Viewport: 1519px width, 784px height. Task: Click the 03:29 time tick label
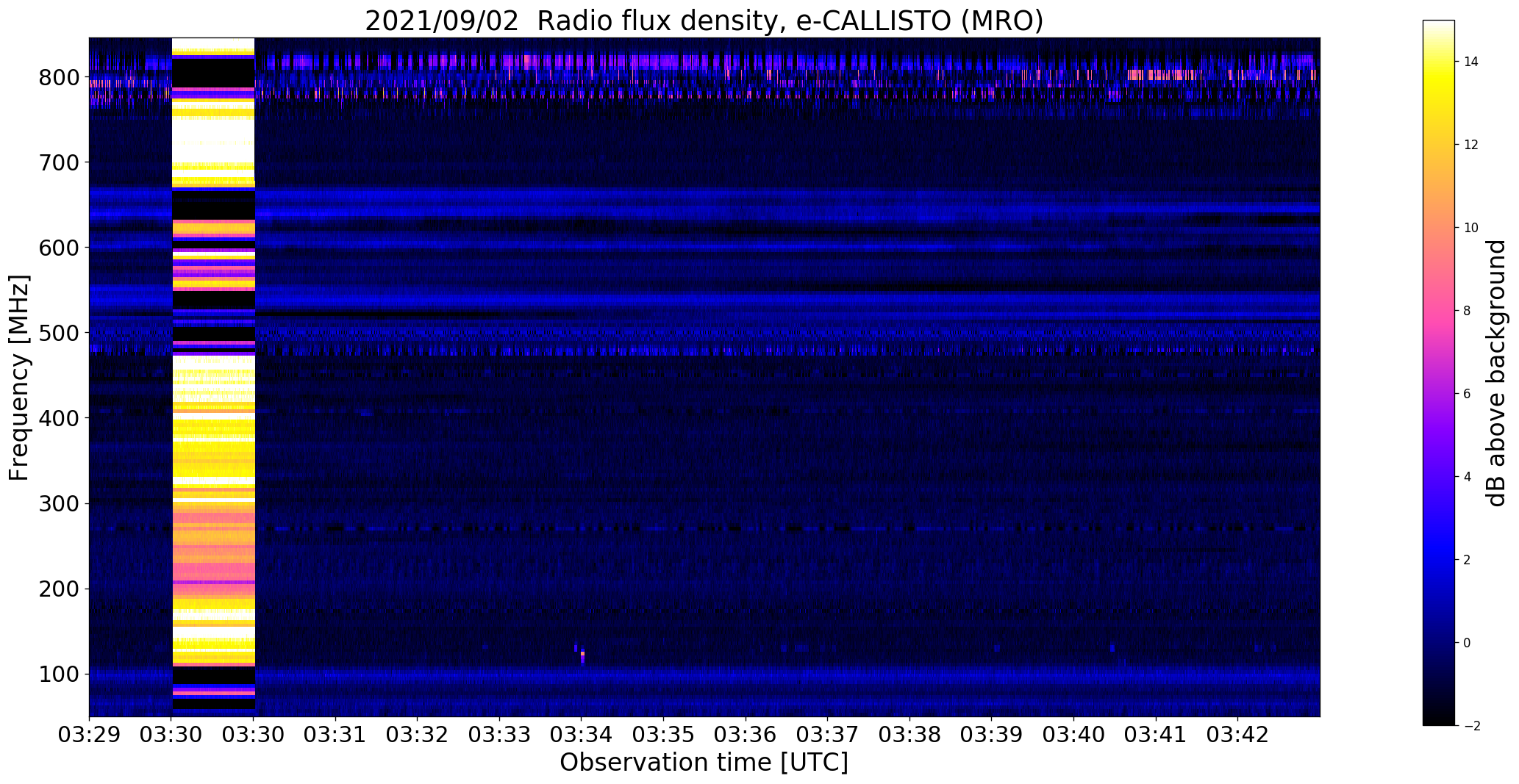coord(90,735)
